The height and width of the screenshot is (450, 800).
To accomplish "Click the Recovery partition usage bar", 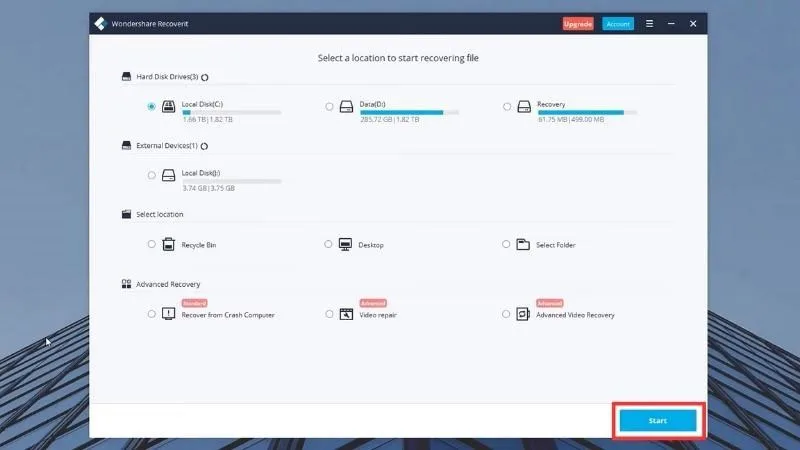I will (587, 112).
